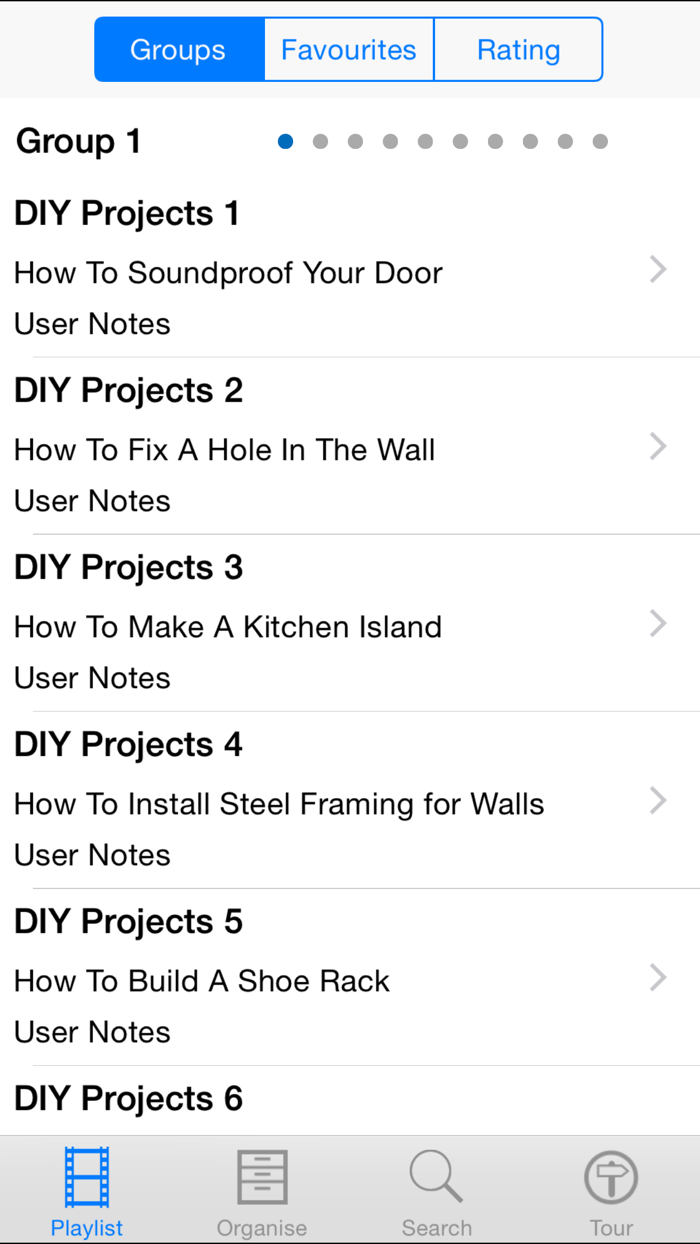This screenshot has width=700, height=1244.
Task: Click the Group 1 heading
Action: [x=78, y=142]
